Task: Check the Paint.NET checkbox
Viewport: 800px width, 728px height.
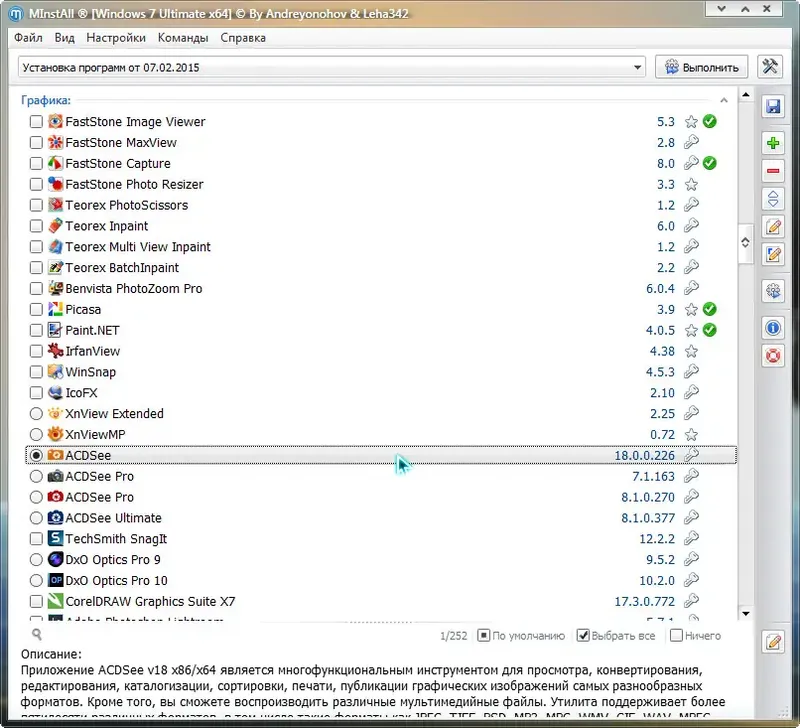Action: pyautogui.click(x=36, y=330)
